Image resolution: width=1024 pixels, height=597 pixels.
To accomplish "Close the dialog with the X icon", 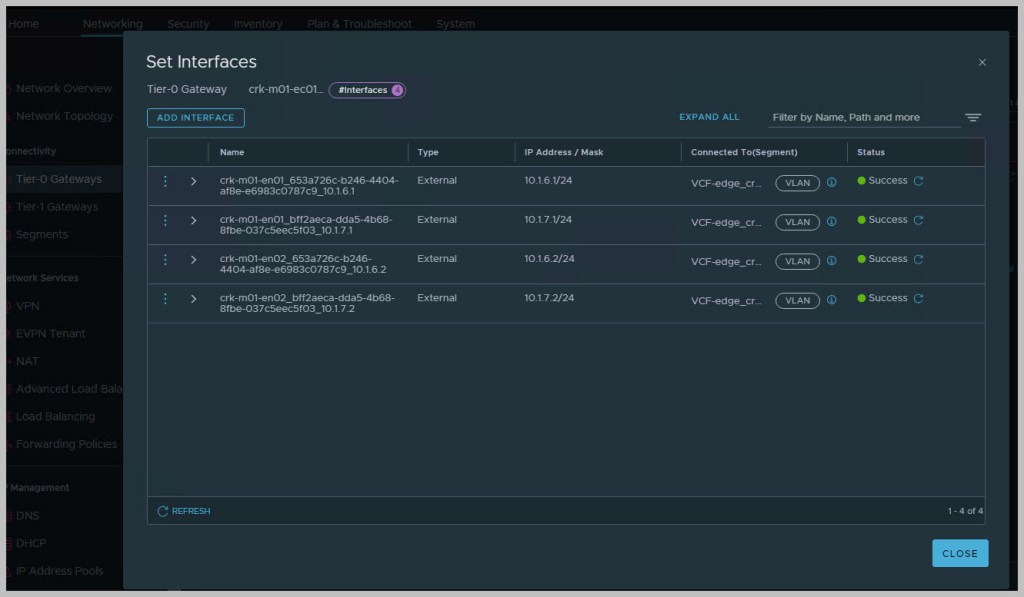I will [x=982, y=62].
